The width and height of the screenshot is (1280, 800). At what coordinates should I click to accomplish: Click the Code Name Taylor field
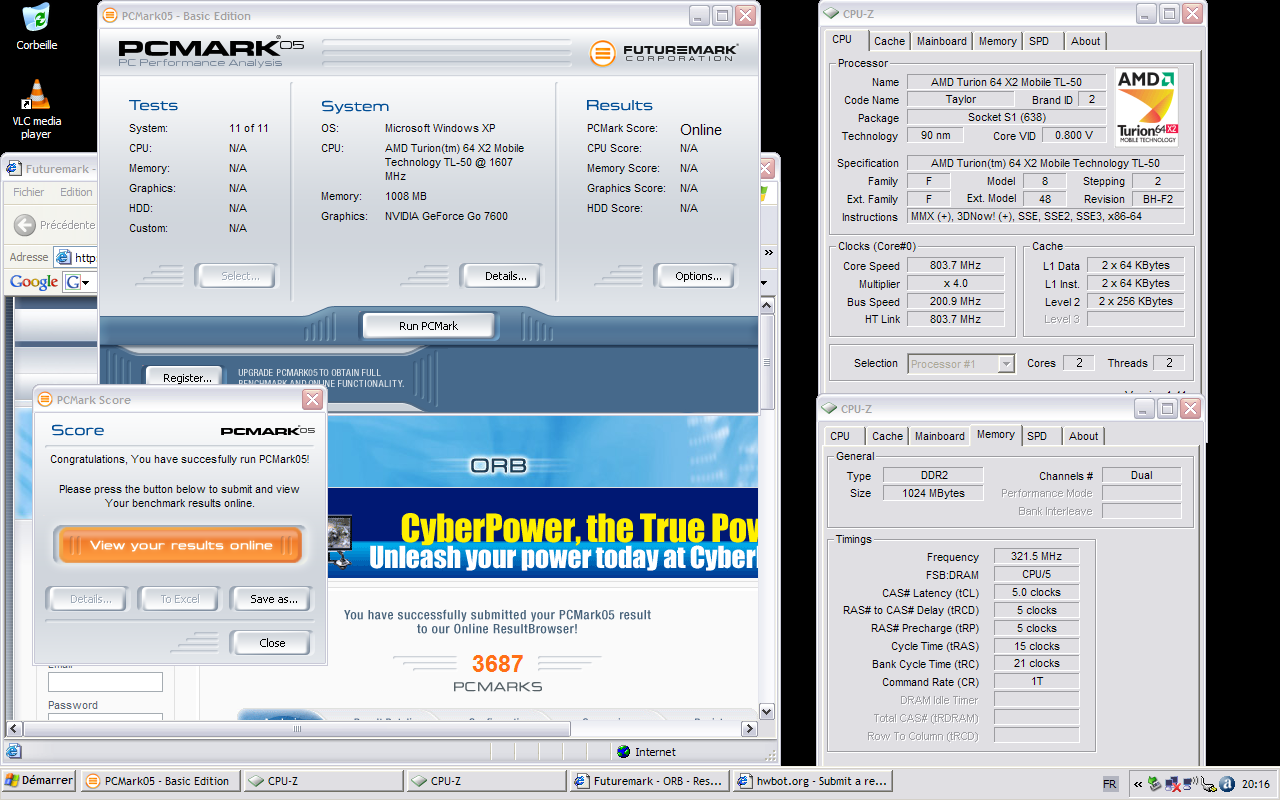[x=961, y=100]
